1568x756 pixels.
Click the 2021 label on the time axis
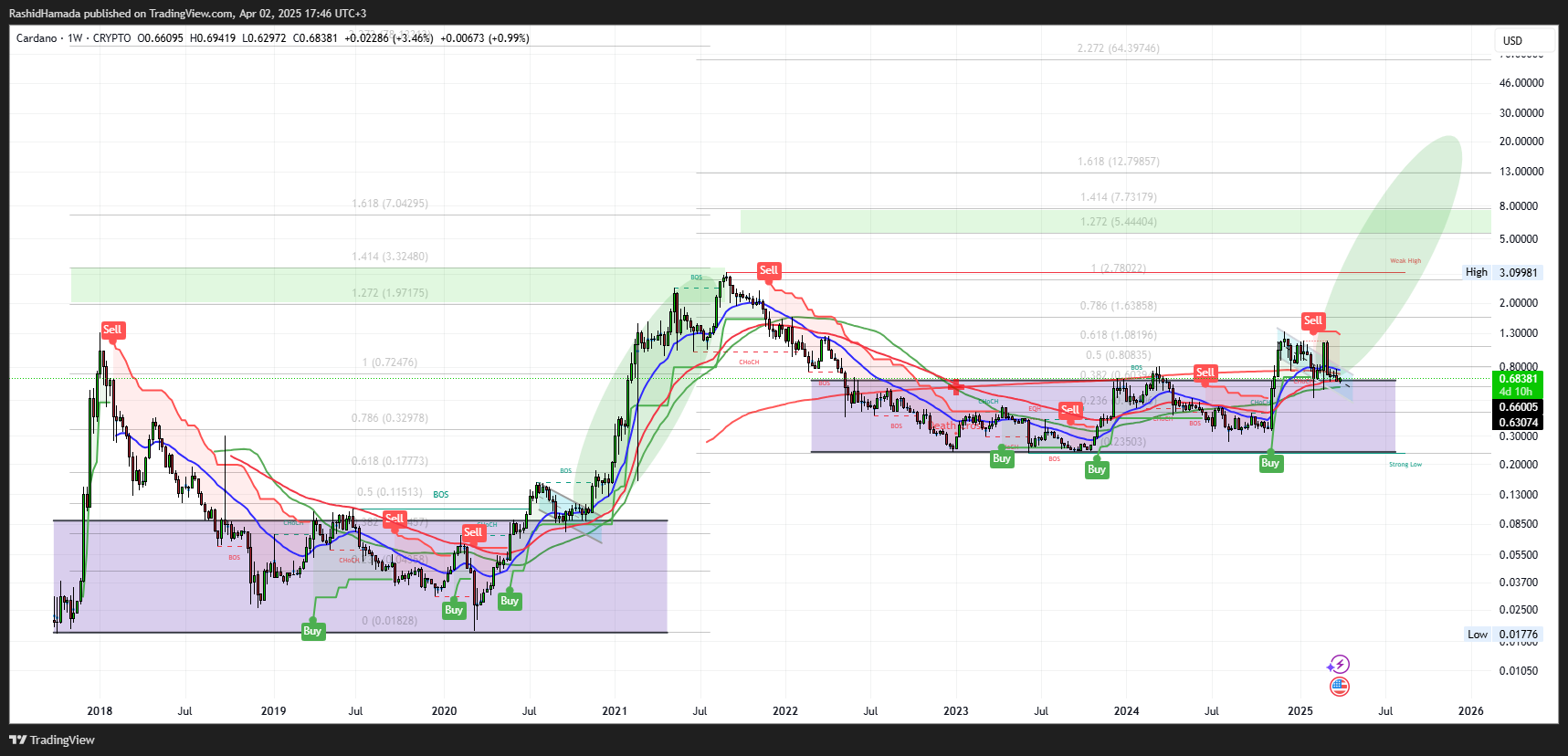click(615, 711)
